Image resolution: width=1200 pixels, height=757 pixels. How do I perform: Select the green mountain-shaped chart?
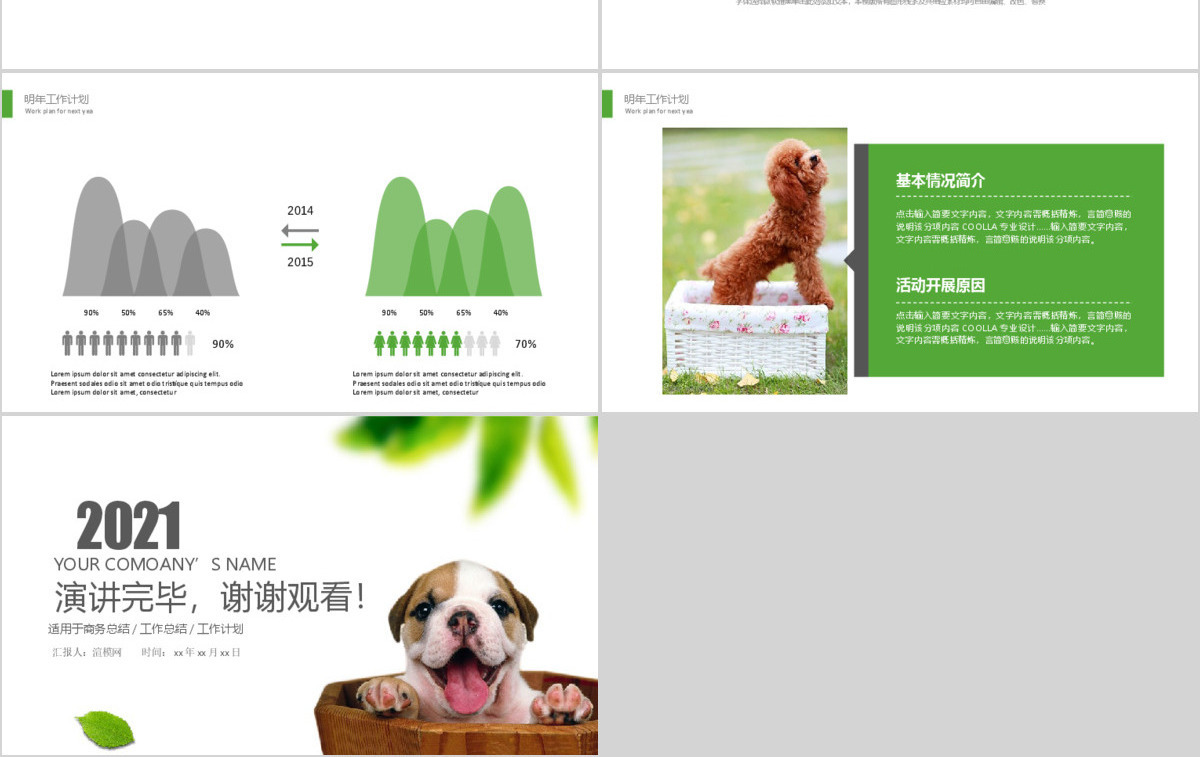(x=453, y=237)
